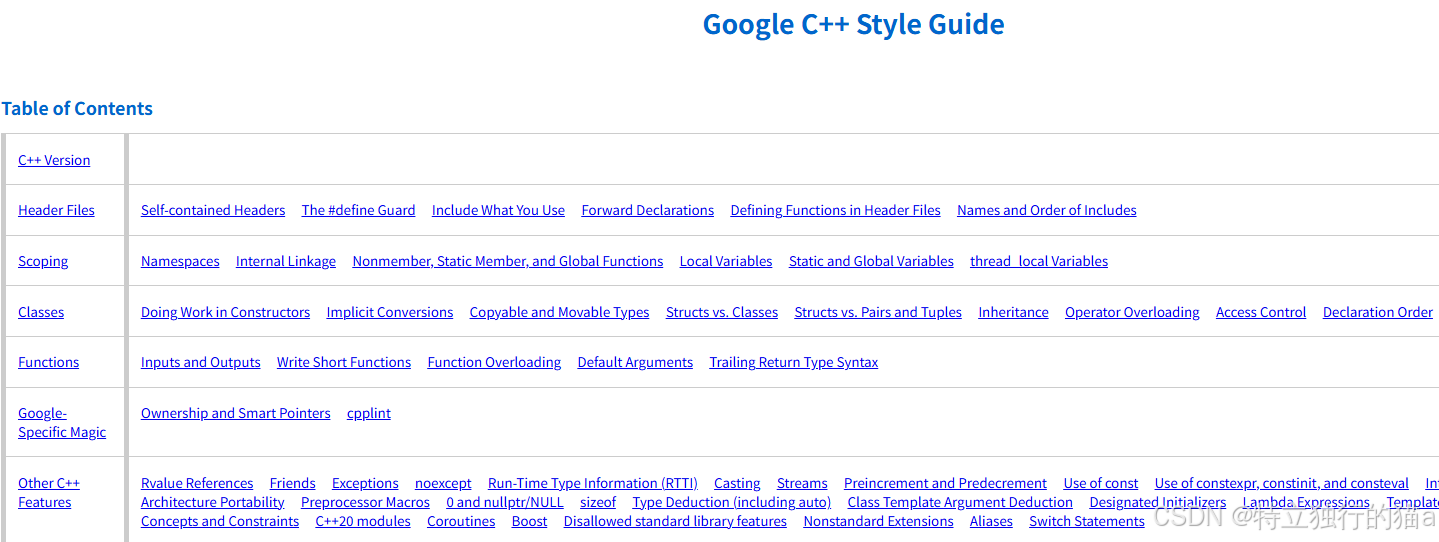Open Concepts and Constraints link
The width and height of the screenshot is (1439, 542).
tap(220, 521)
